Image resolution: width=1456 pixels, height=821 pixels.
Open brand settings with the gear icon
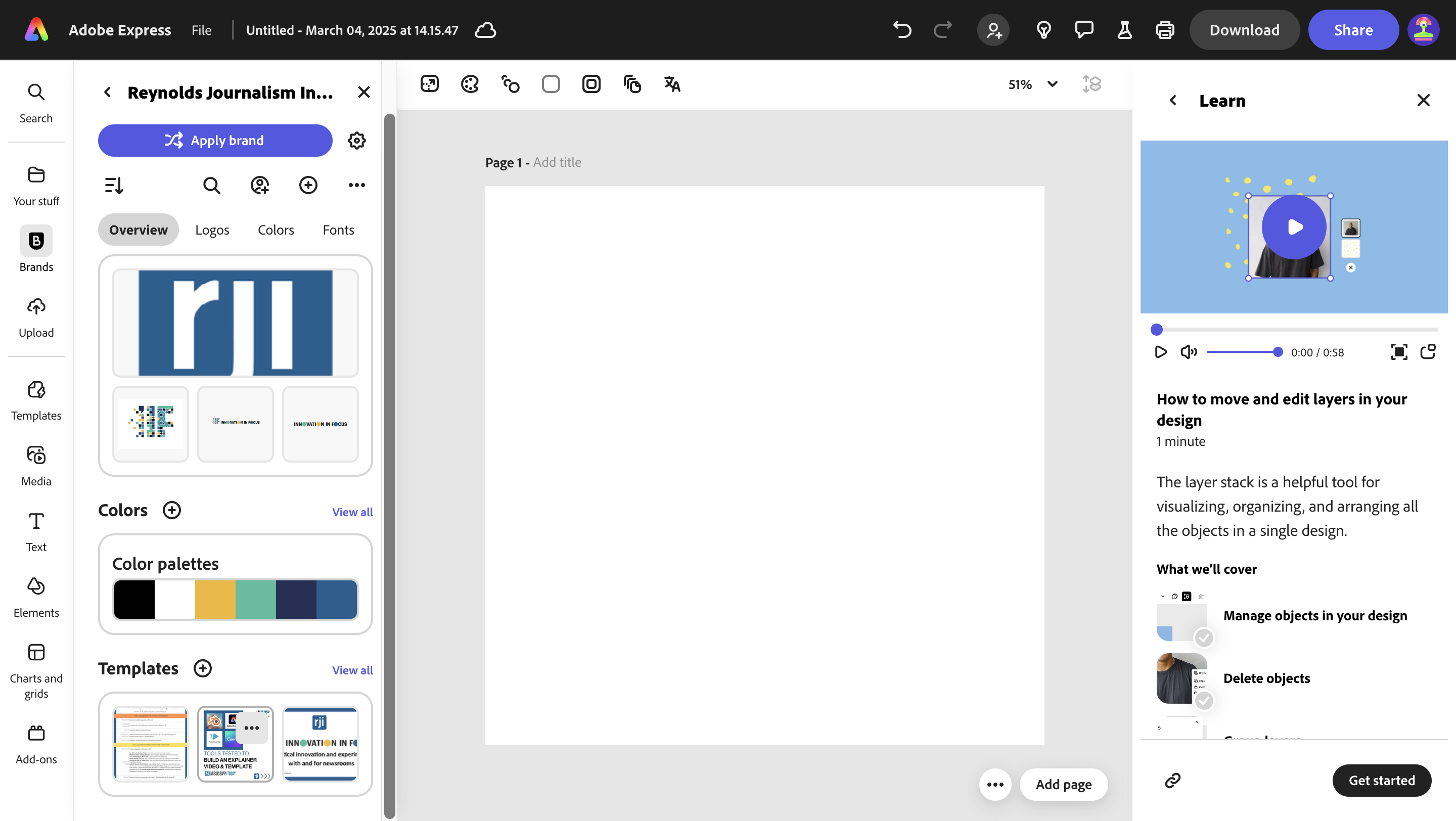tap(356, 140)
